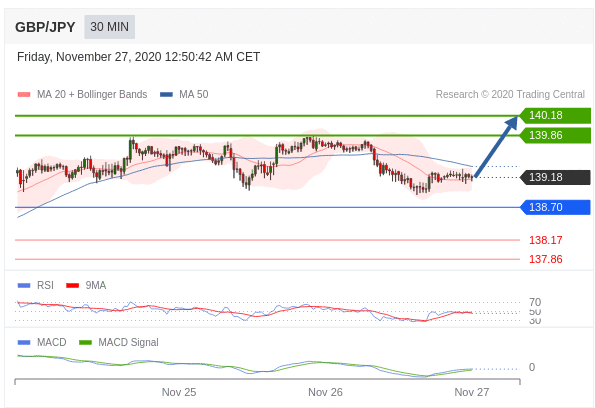Image resolution: width=595 pixels, height=408 pixels.
Task: Click the chart date and time header
Action: pos(139,57)
